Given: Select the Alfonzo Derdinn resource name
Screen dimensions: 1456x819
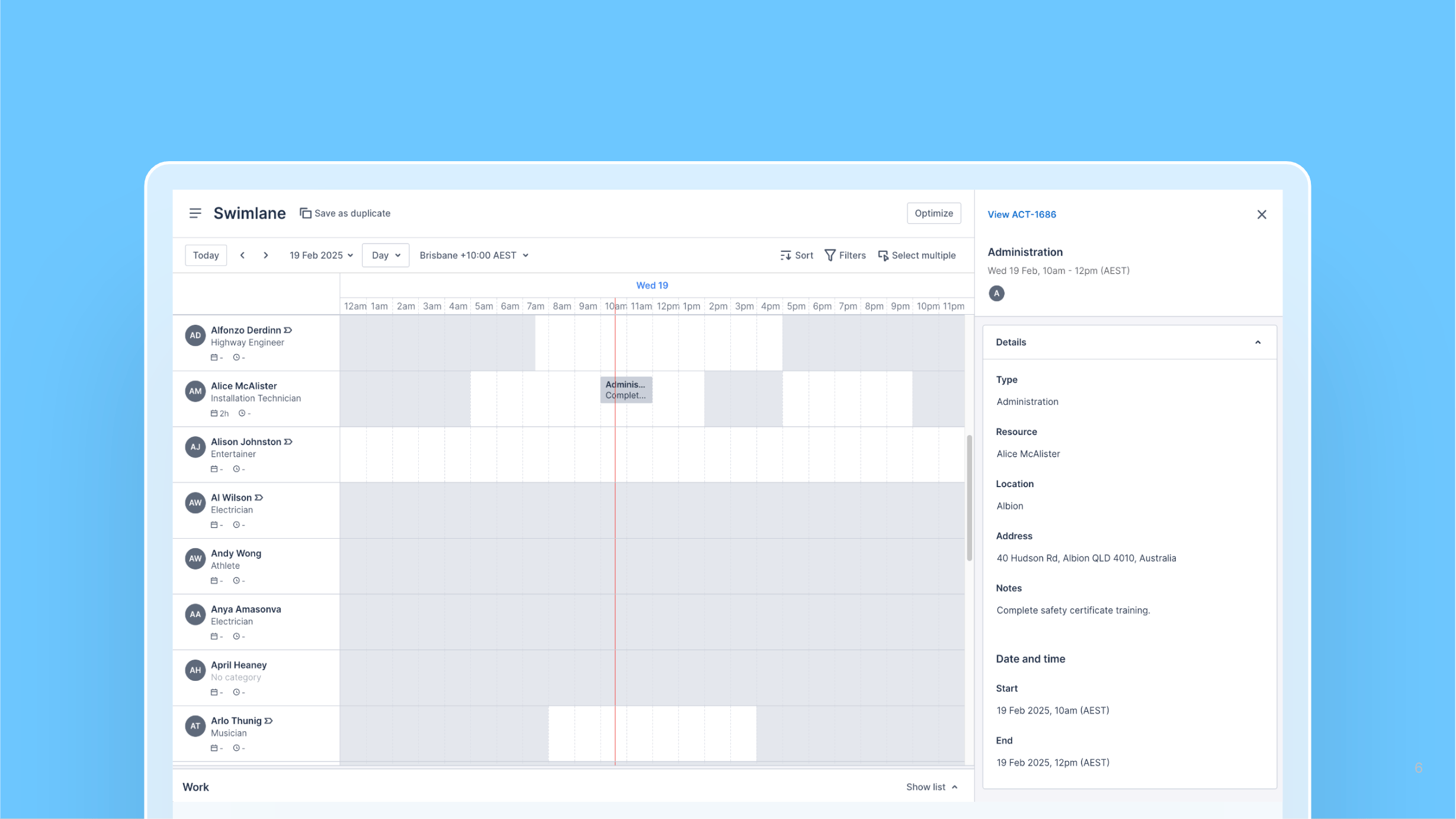Looking at the screenshot, I should click(x=246, y=330).
